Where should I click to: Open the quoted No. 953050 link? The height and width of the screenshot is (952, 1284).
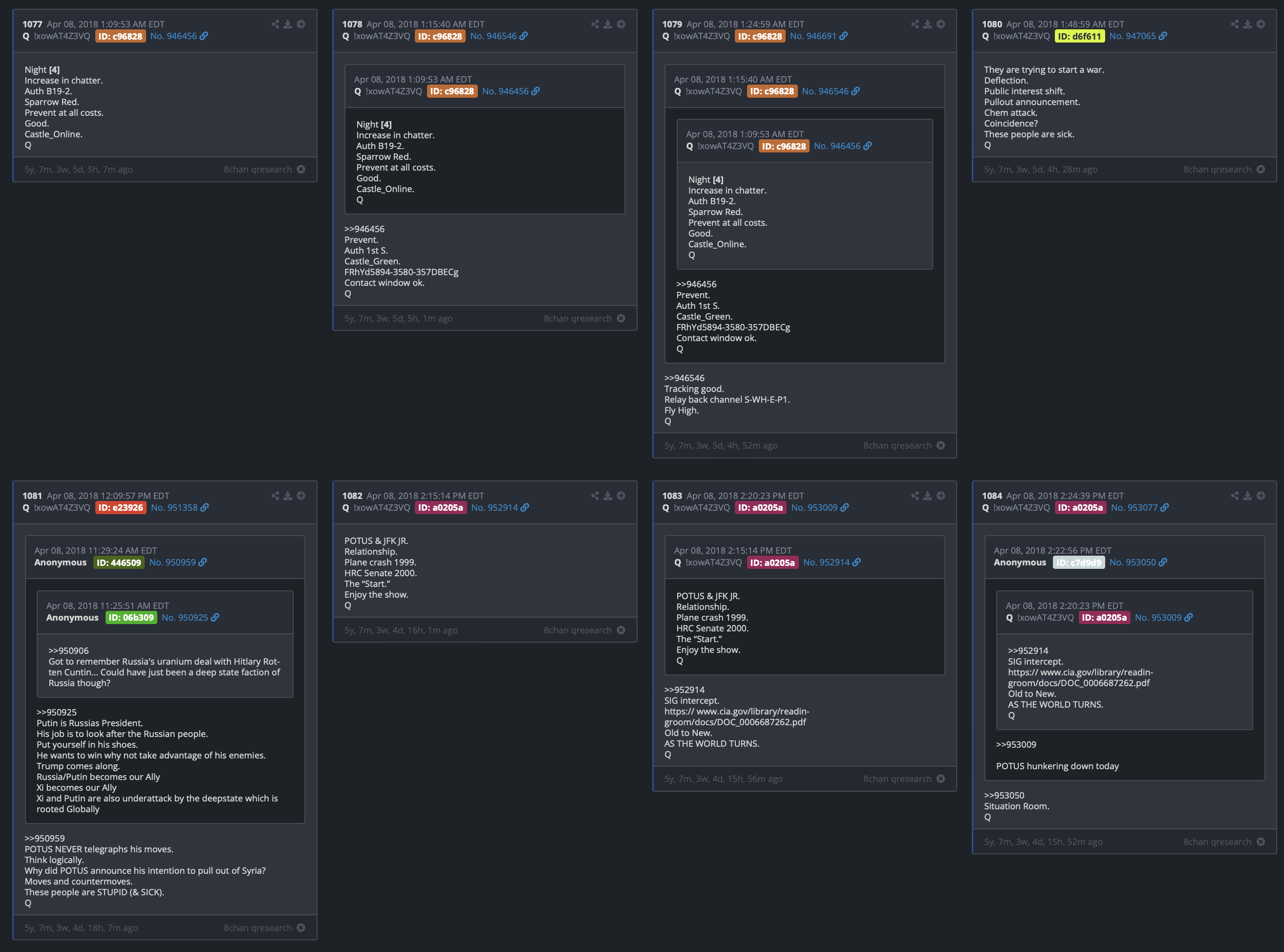click(x=1138, y=563)
